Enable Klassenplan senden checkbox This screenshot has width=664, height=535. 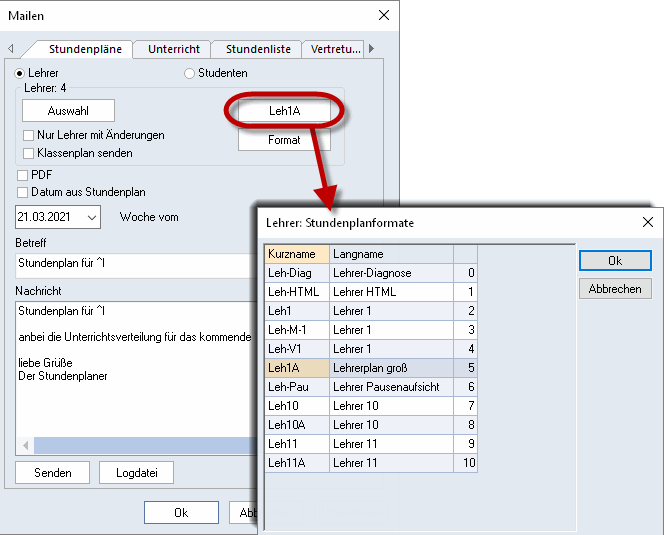pos(28,153)
